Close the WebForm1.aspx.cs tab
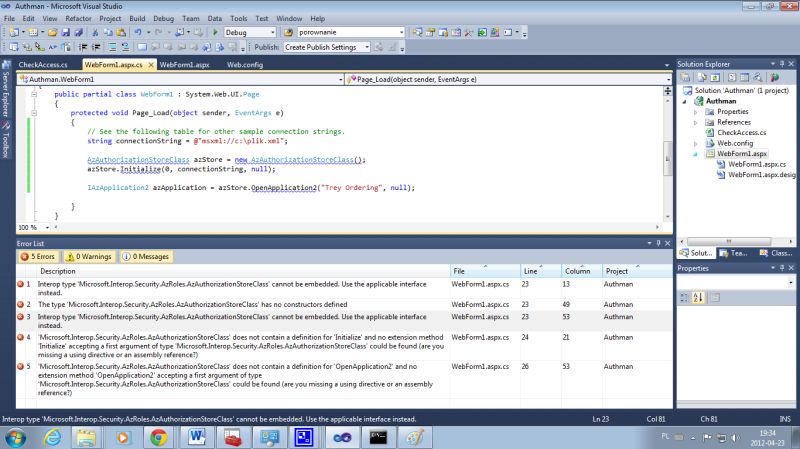The width and height of the screenshot is (800, 449). point(151,65)
